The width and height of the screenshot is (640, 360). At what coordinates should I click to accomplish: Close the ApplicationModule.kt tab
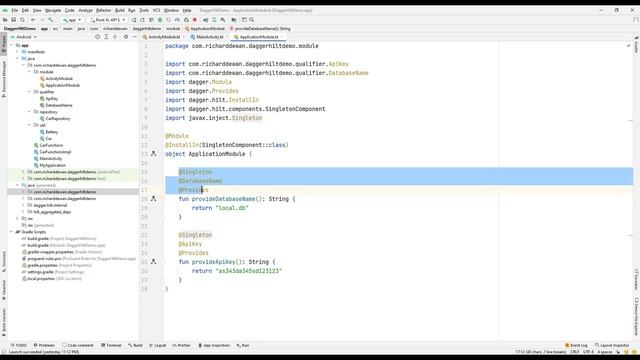coord(282,37)
